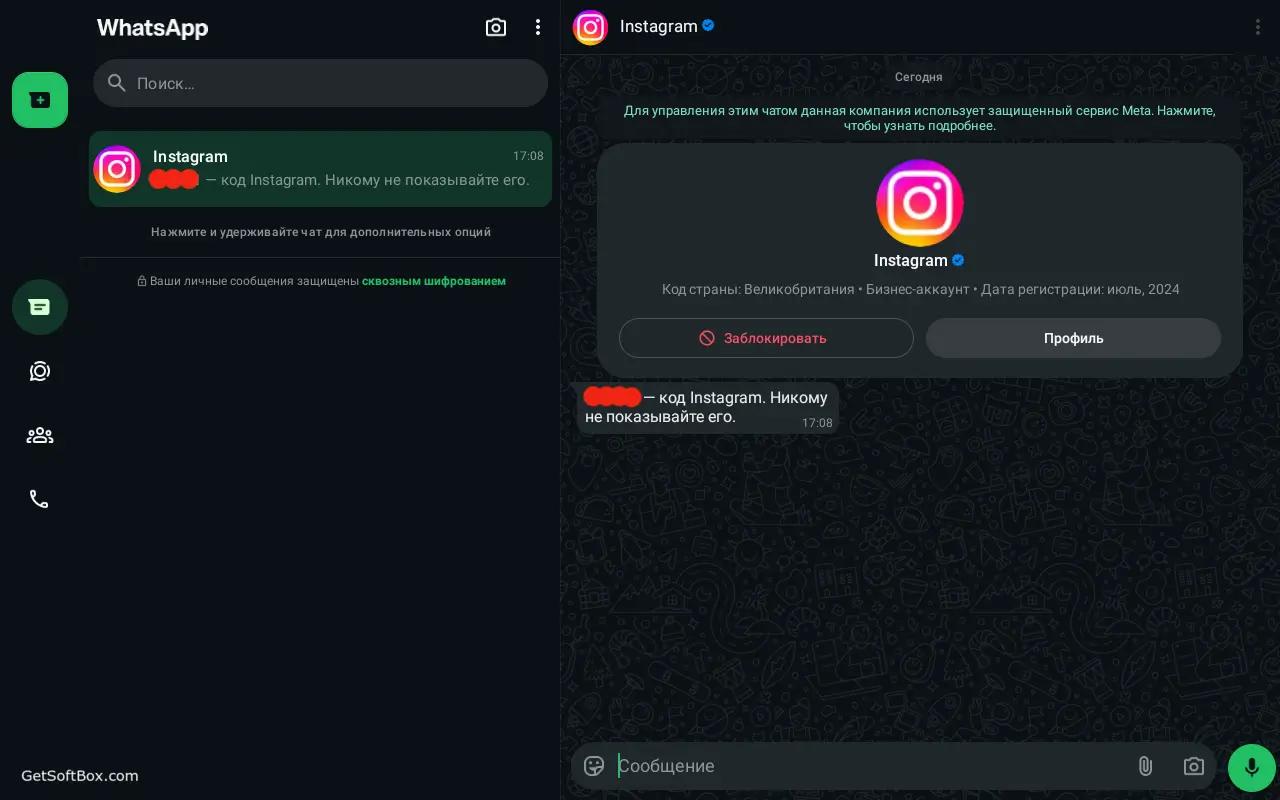Open the emoji sticker picker
The height and width of the screenshot is (800, 1280).
point(594,766)
